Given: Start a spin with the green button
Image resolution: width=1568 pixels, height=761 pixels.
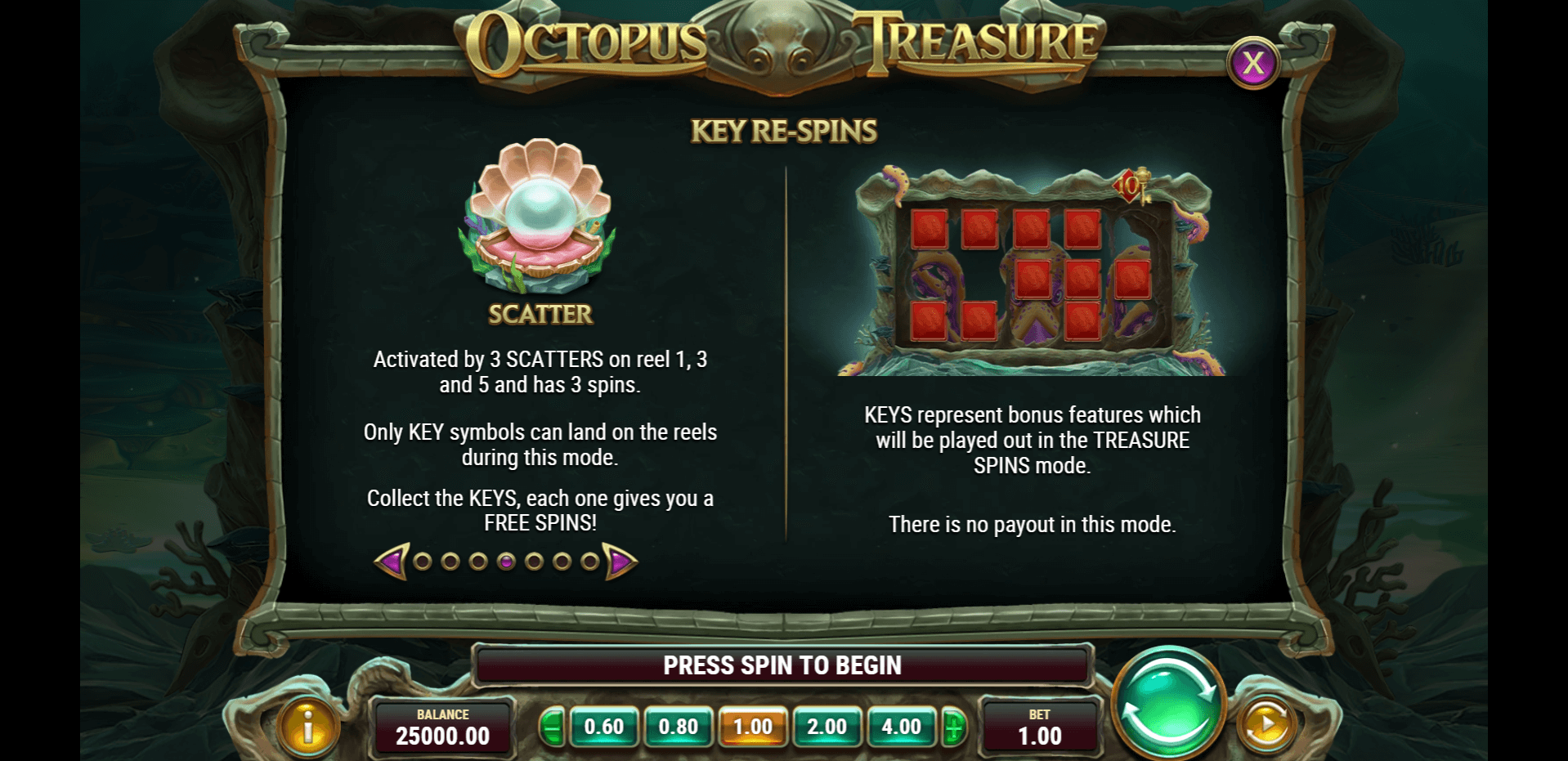Looking at the screenshot, I should click(1168, 705).
